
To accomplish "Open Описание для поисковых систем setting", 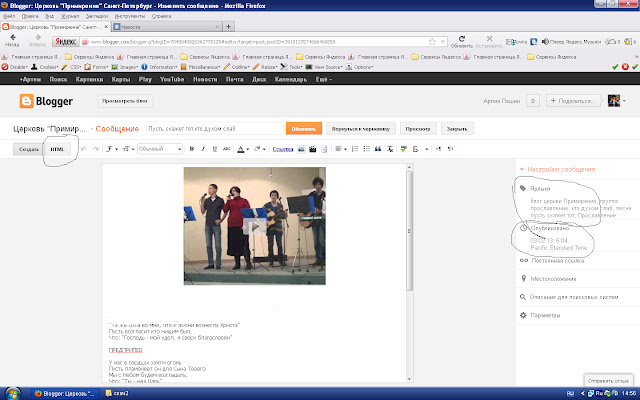I will coord(569,297).
